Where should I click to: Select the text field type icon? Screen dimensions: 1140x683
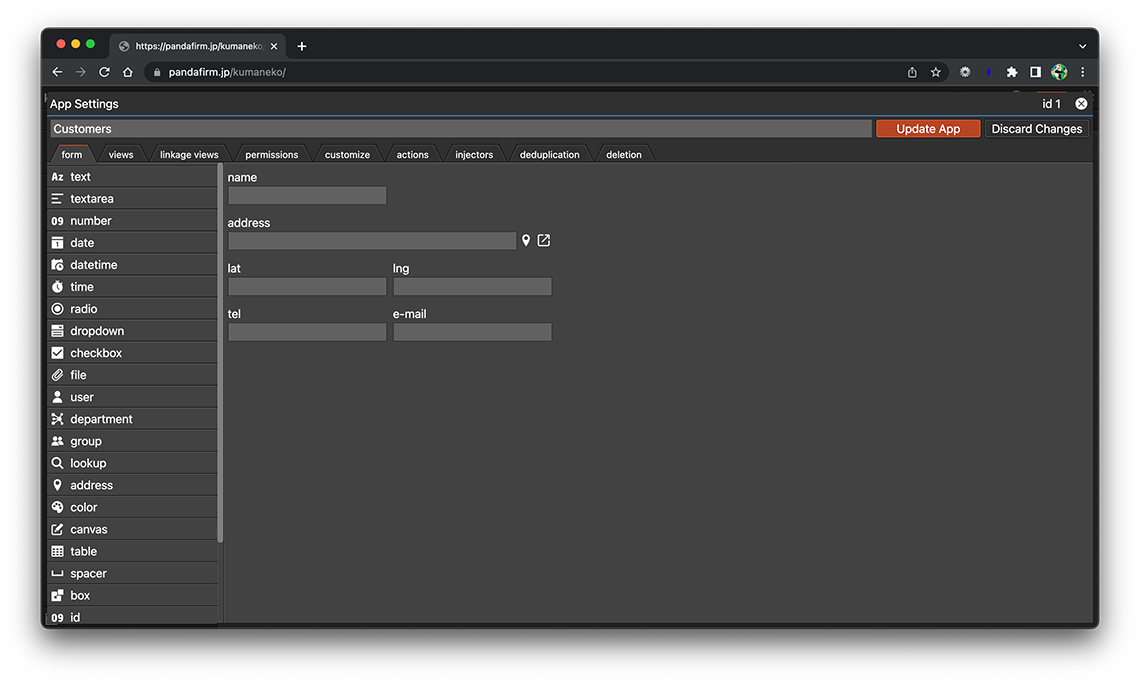57,177
